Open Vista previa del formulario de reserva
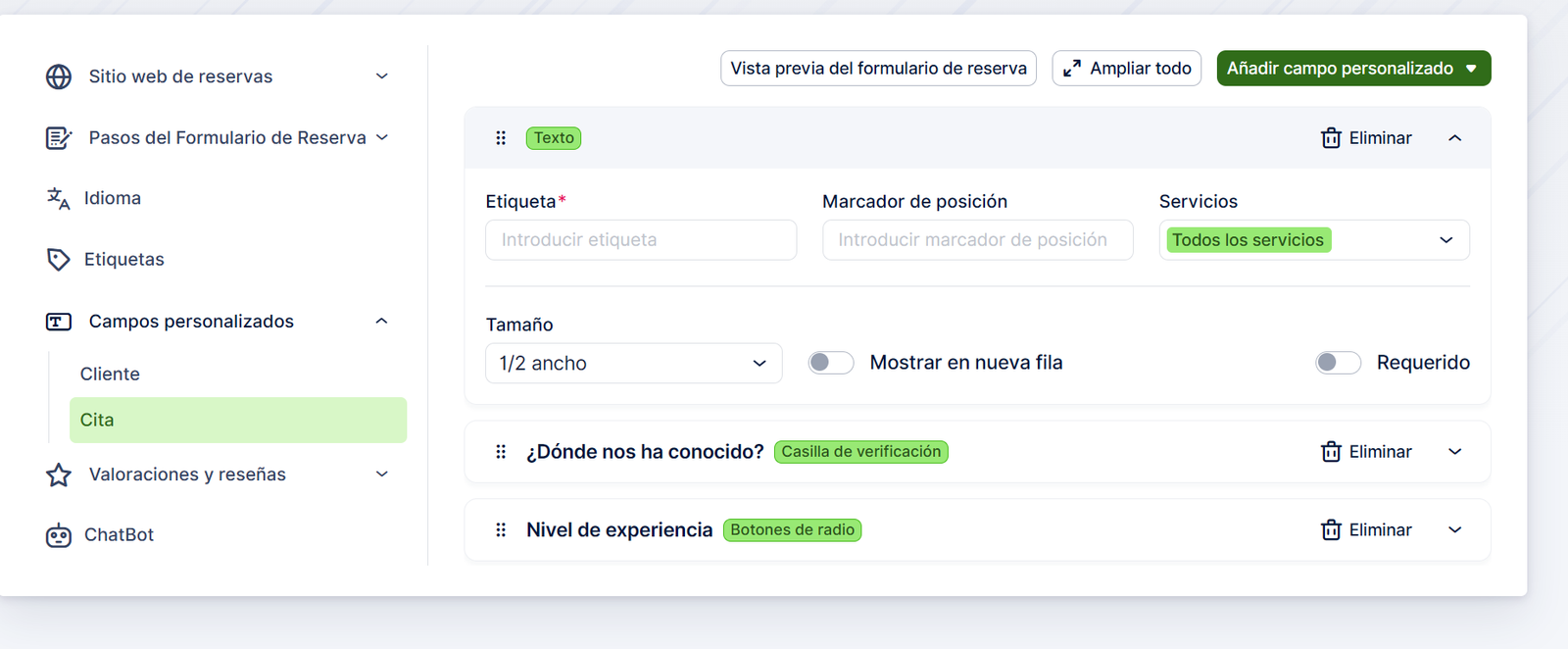This screenshot has width=1568, height=649. tap(878, 69)
